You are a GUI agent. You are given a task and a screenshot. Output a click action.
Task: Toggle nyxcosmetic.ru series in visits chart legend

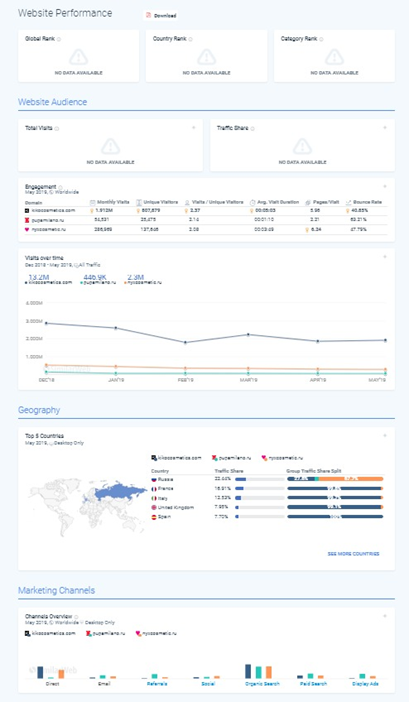pyautogui.click(x=143, y=283)
